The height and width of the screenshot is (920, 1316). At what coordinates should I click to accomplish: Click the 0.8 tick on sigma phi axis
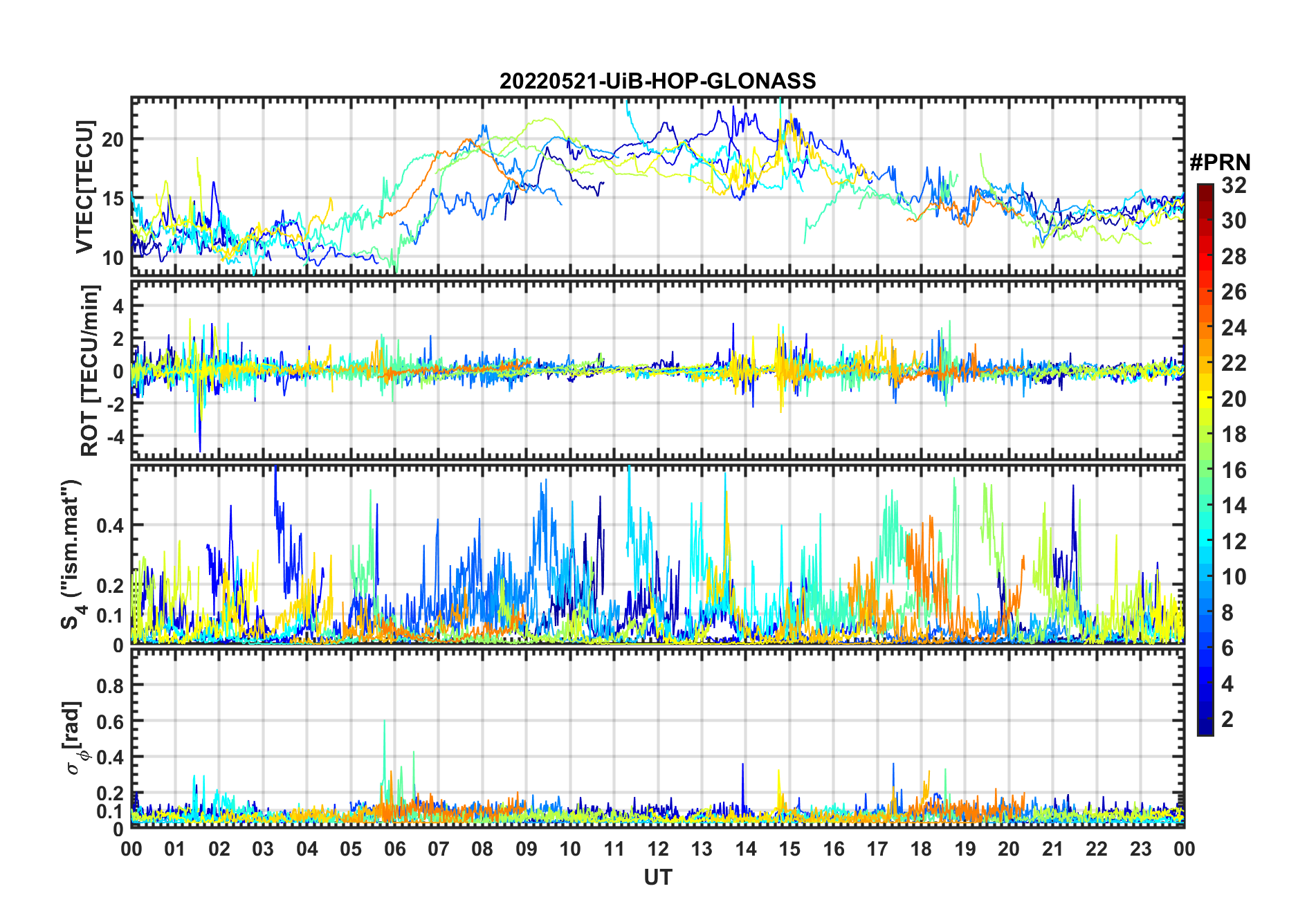click(110, 686)
